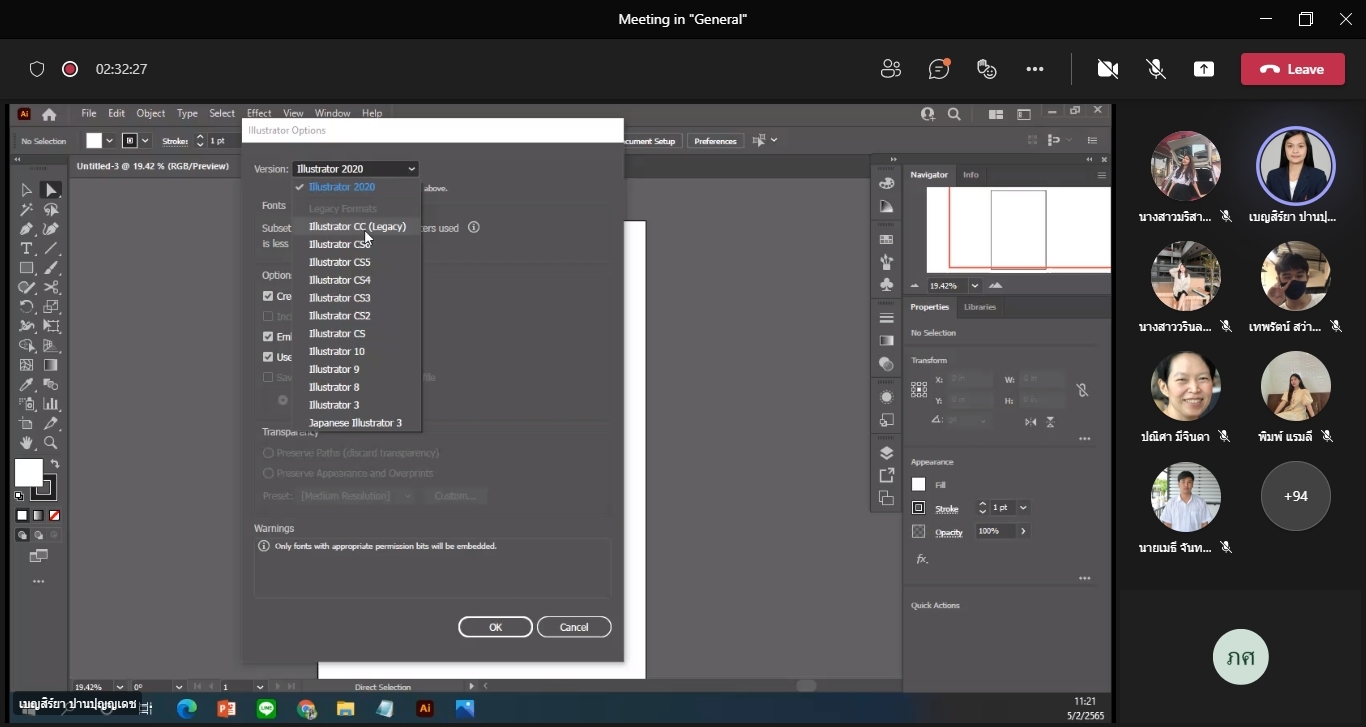Show the +94 more participants
This screenshot has width=1366, height=727.
click(x=1296, y=496)
